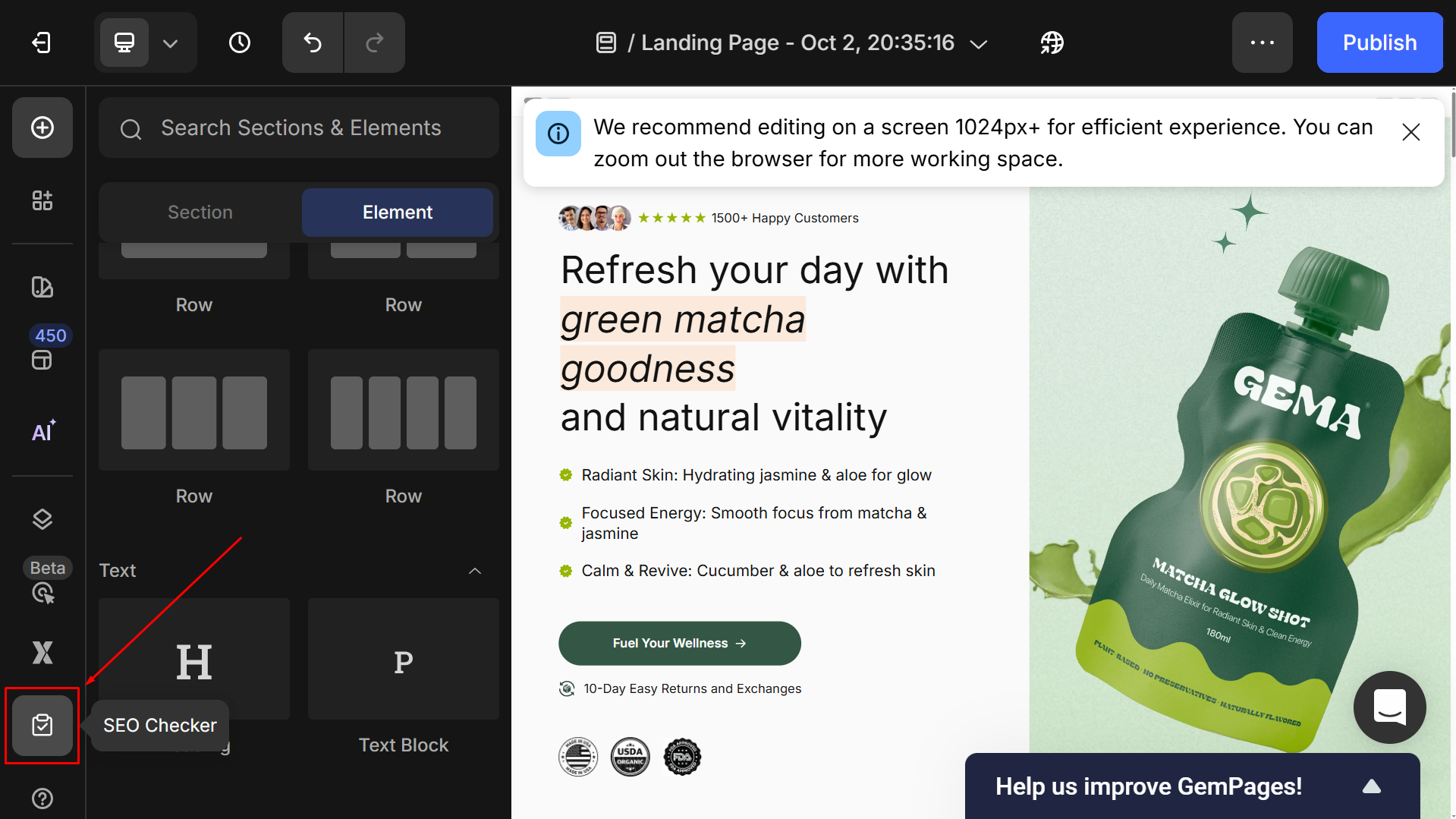Collapse the Text elements group
This screenshot has width=1456, height=819.
tap(475, 571)
